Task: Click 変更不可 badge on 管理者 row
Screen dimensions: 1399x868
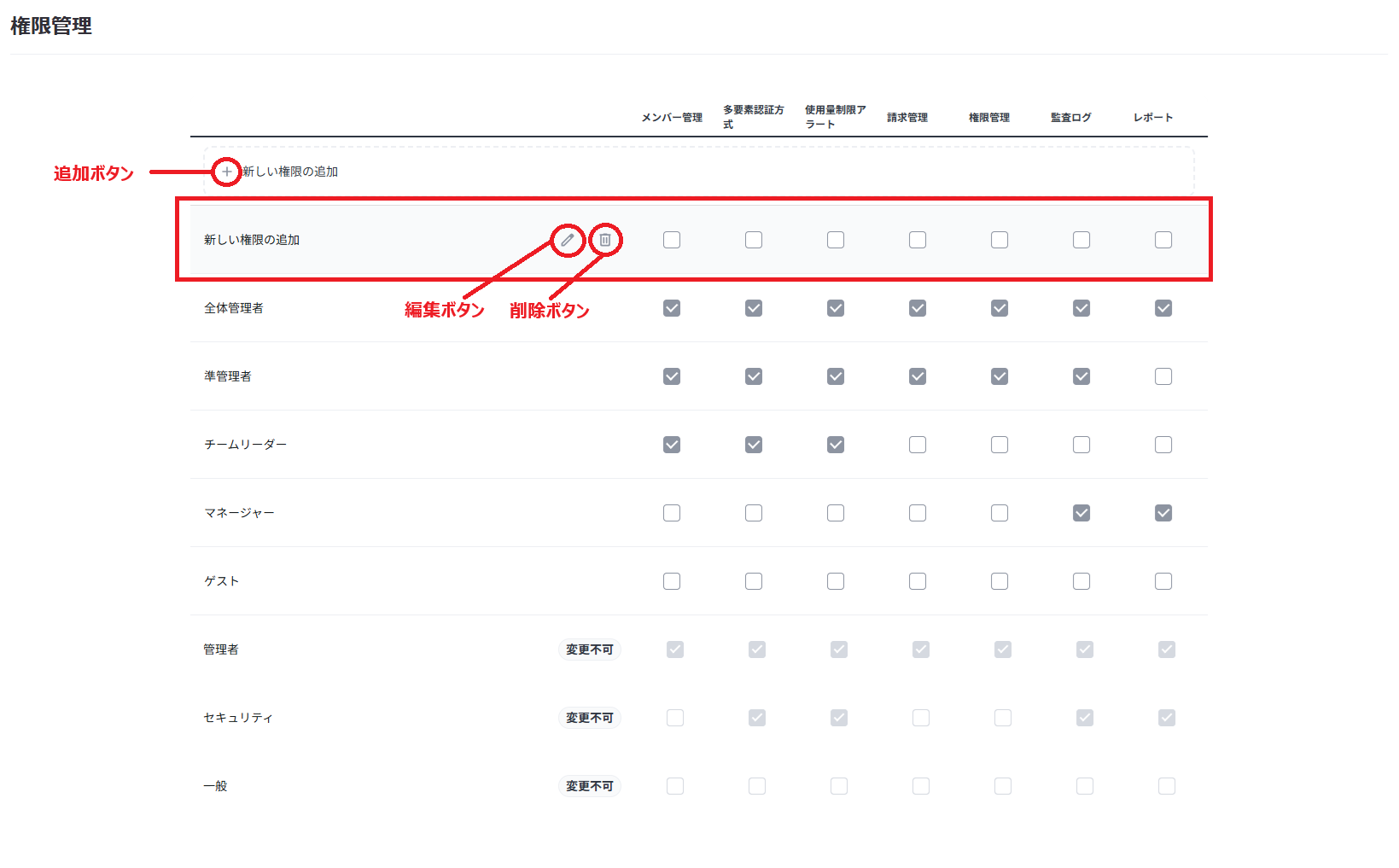Action: (x=589, y=650)
